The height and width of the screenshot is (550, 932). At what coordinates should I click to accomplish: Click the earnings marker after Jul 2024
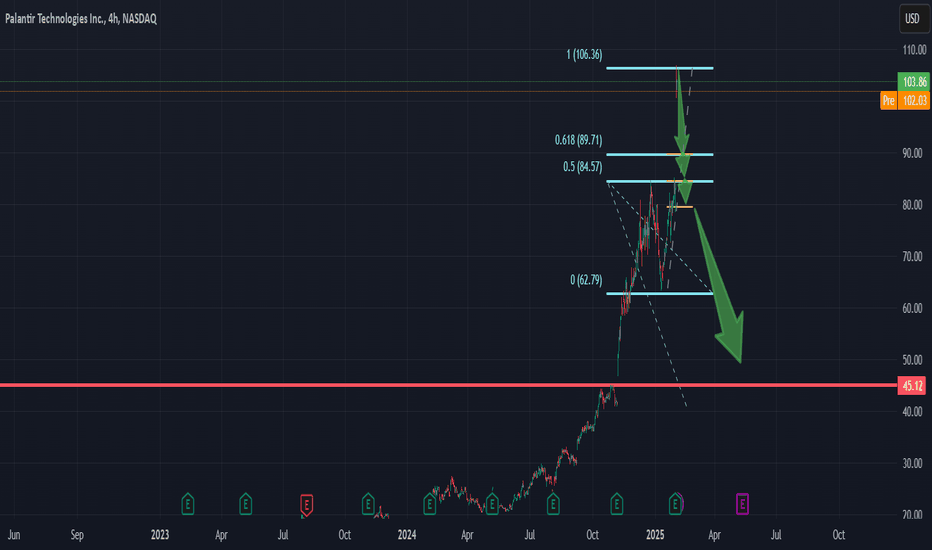coord(553,504)
